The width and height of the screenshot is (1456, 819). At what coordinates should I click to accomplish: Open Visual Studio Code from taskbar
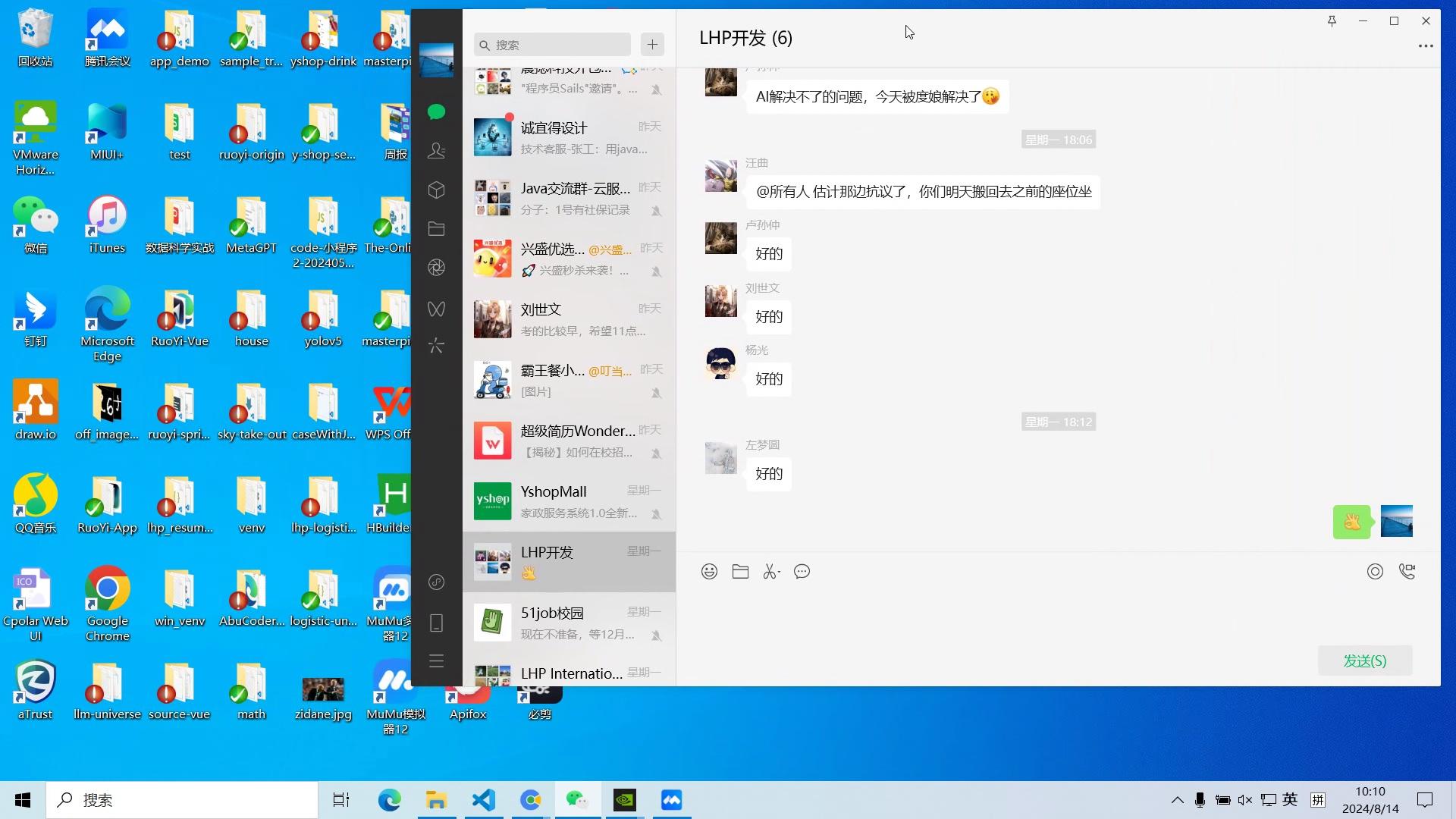(x=483, y=800)
